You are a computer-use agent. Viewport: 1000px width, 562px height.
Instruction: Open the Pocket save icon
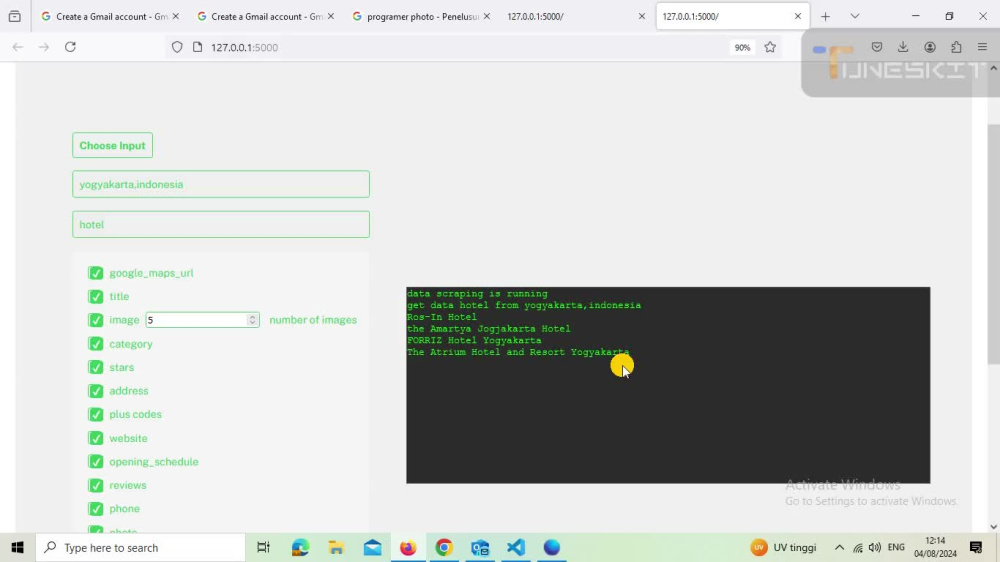[877, 47]
